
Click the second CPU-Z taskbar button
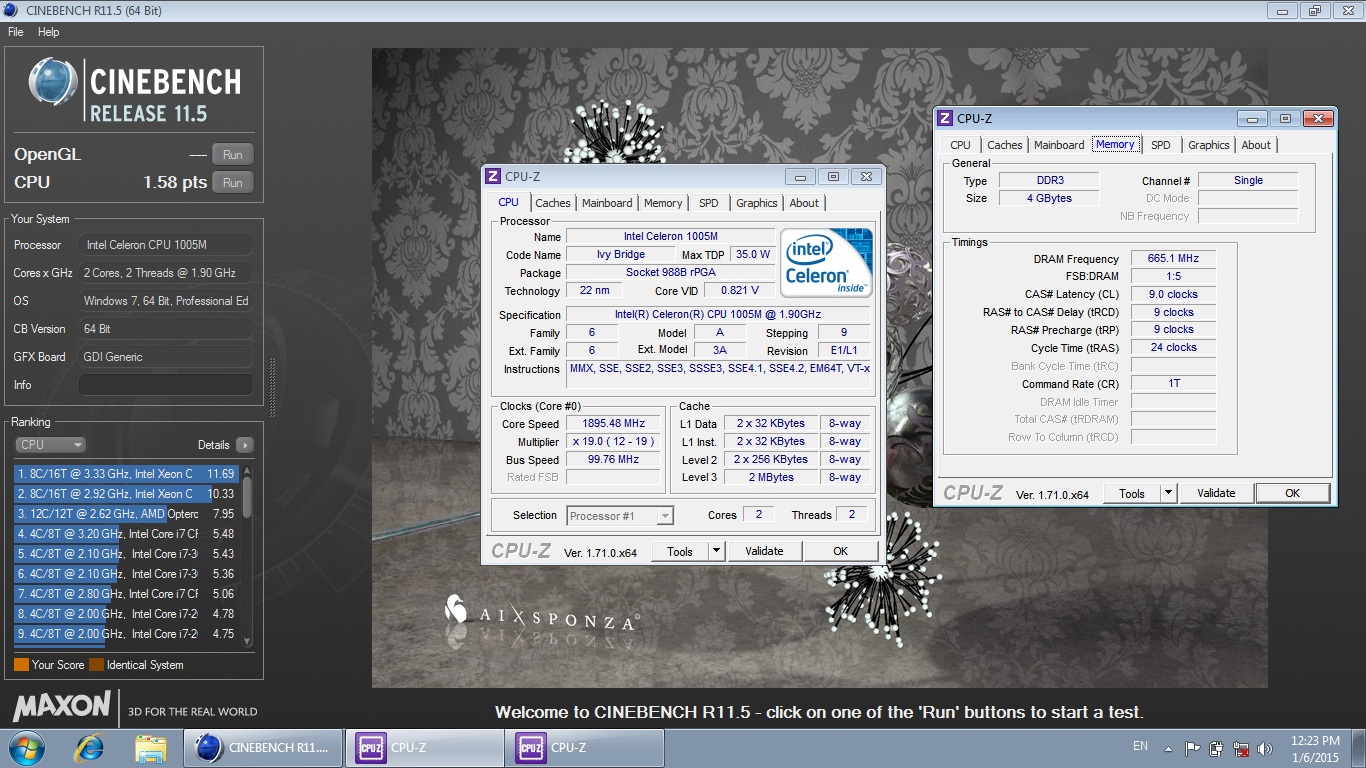point(584,748)
